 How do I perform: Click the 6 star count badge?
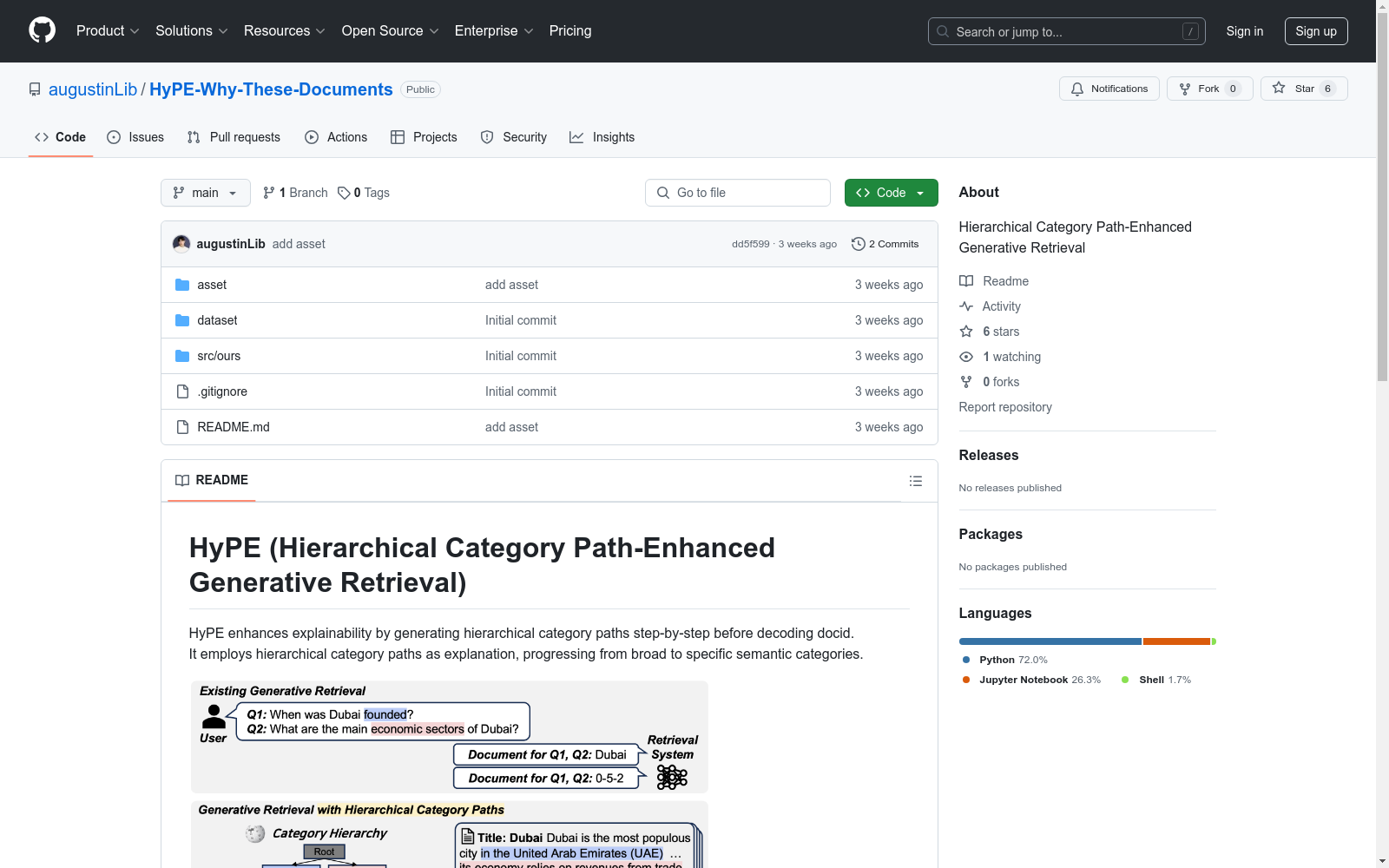(1327, 89)
